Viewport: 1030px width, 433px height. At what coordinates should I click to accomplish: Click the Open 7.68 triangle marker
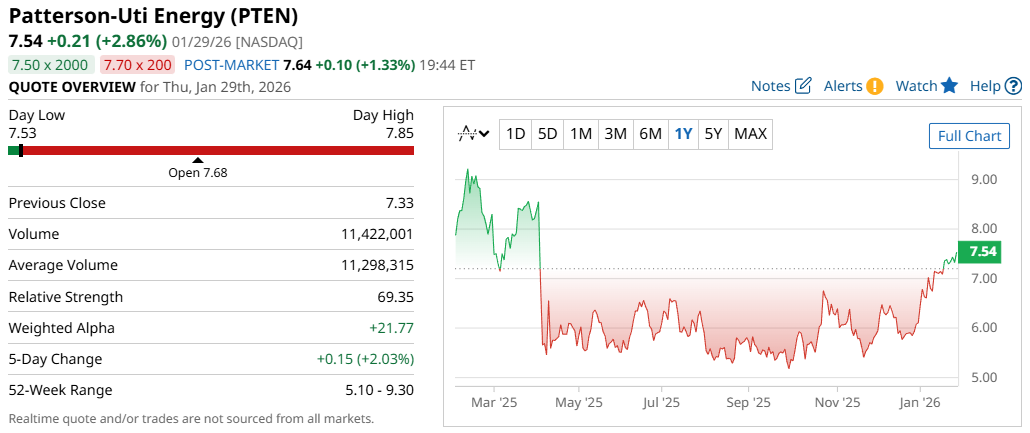[x=198, y=160]
